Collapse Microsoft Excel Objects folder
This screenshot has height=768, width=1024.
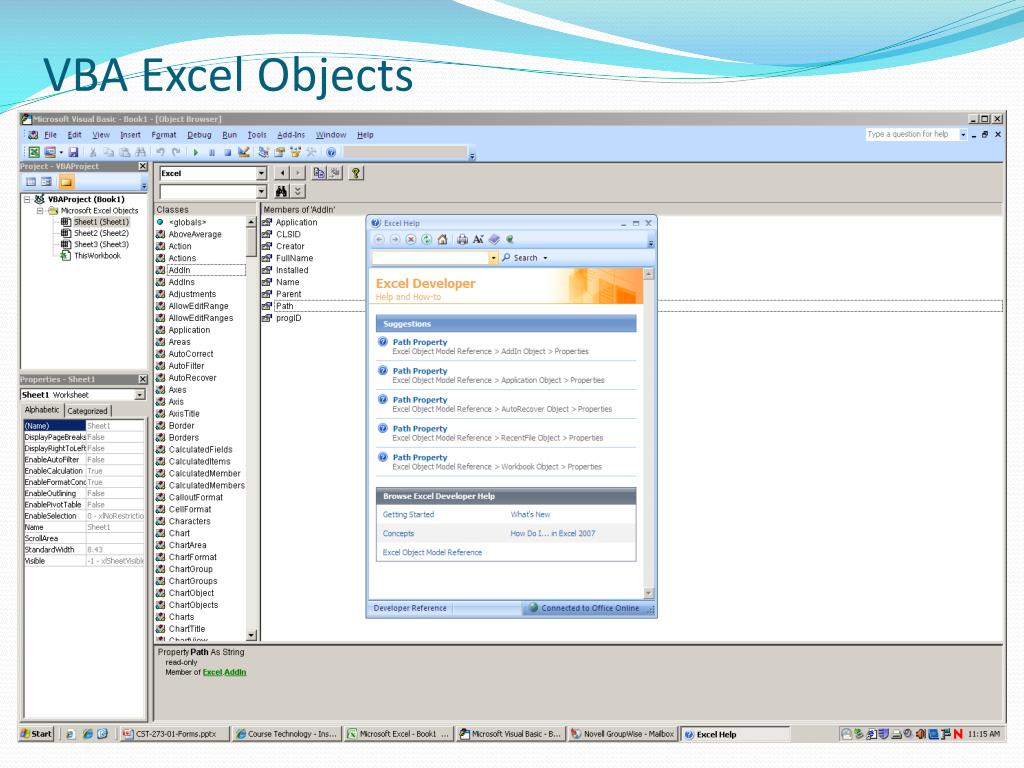(x=40, y=211)
